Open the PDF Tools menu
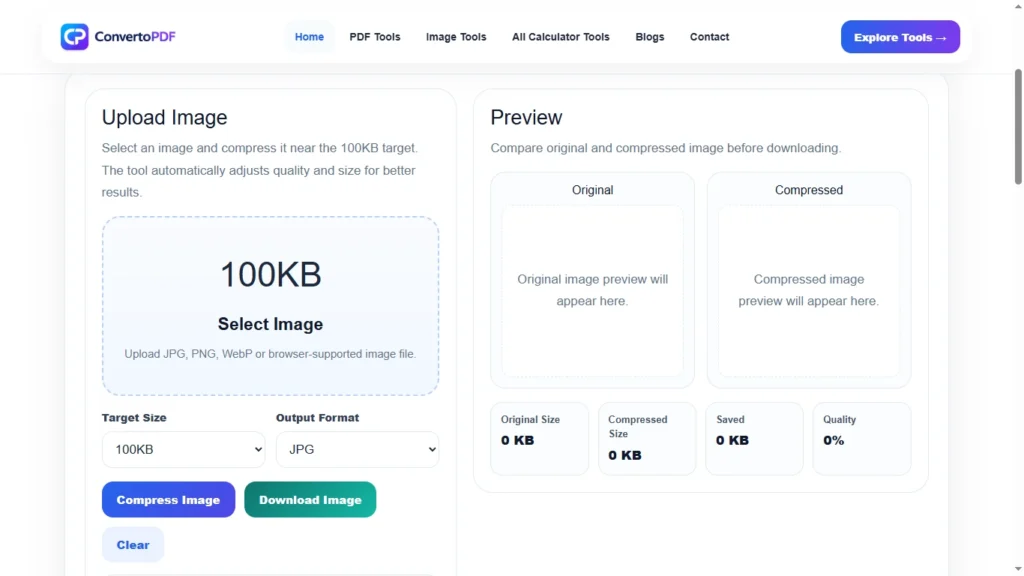Viewport: 1024px width, 576px height. pos(375,37)
